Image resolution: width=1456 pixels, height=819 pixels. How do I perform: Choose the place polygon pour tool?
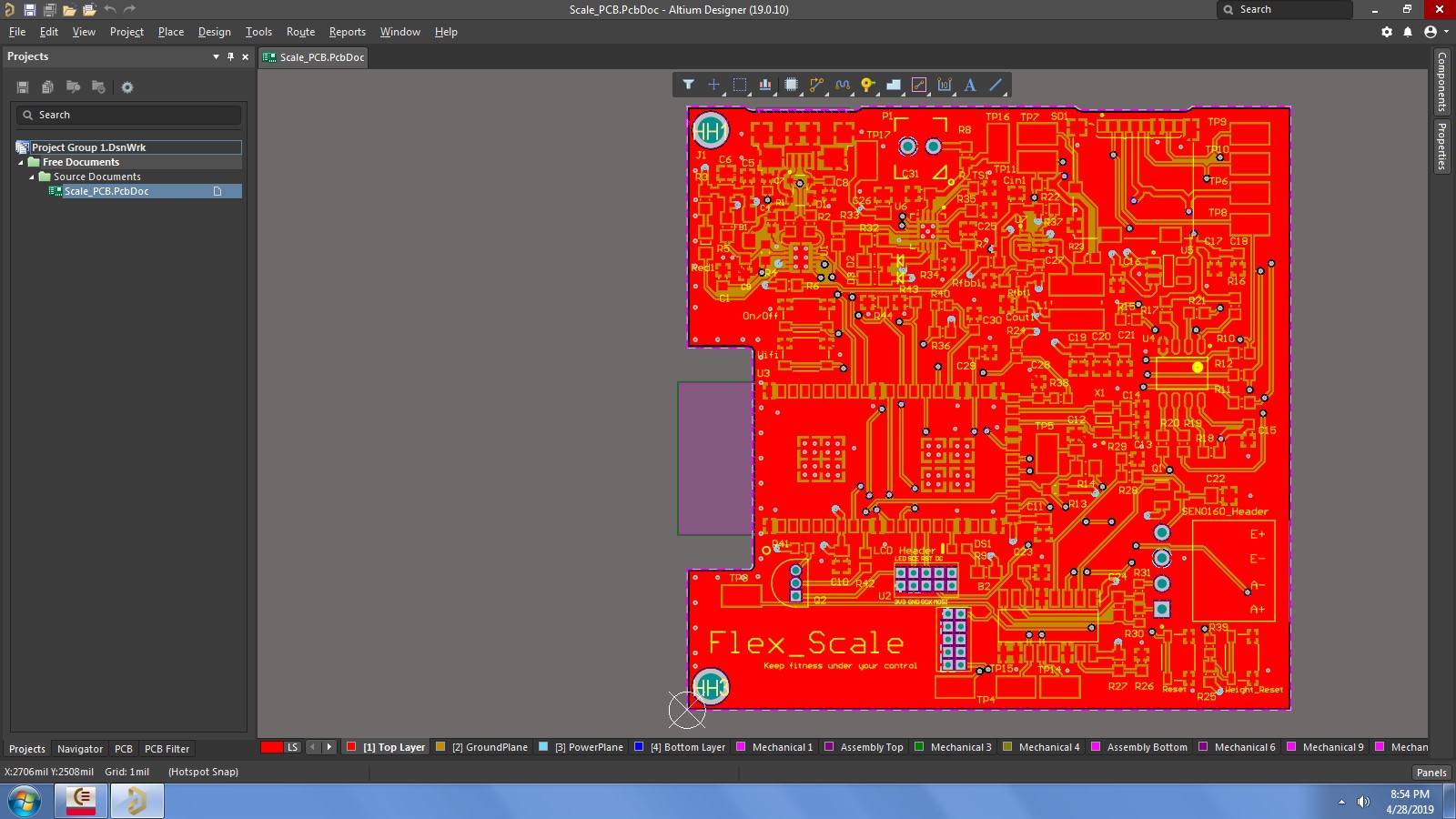894,85
